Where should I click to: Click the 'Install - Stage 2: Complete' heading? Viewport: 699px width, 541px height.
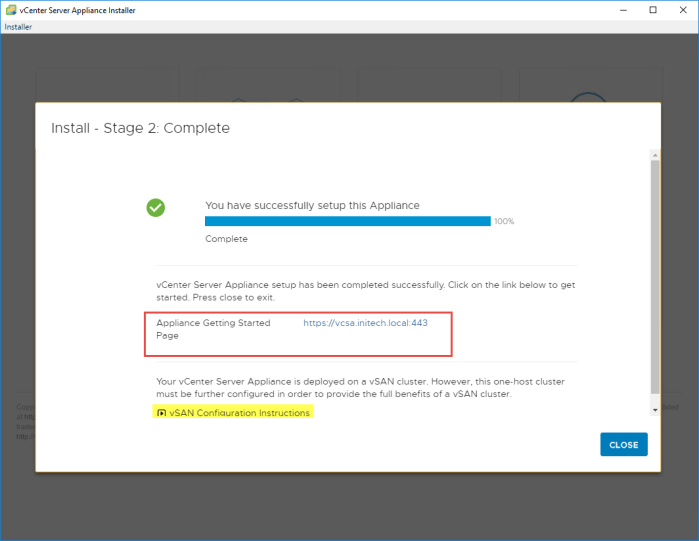(x=140, y=128)
